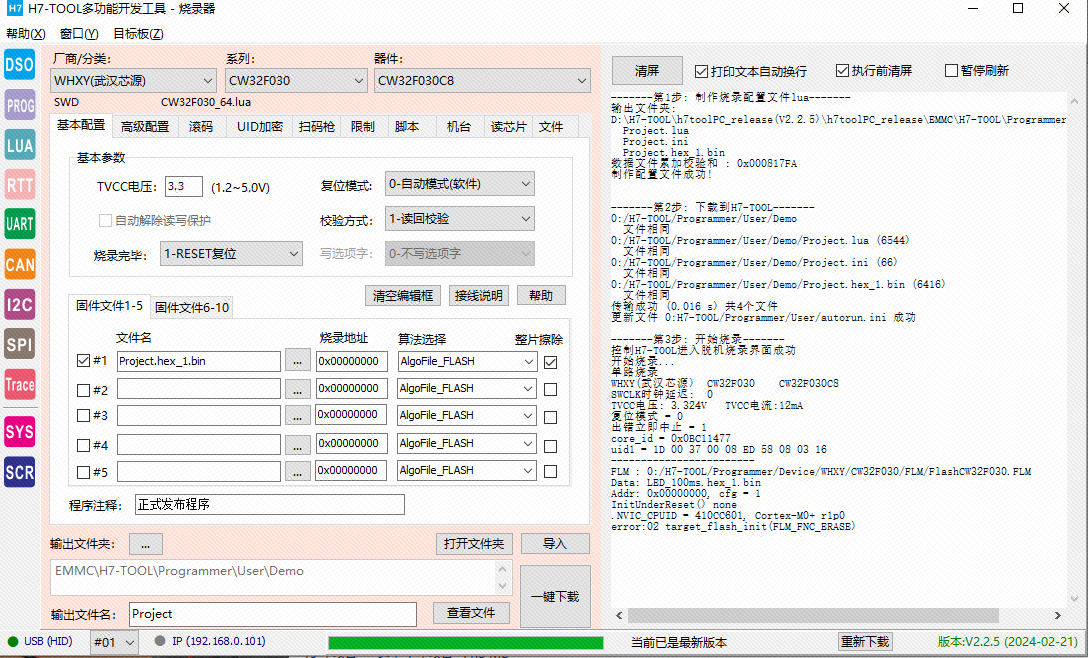Open the CAN sidebar icon
Screen dimensions: 1088x658
(x=19, y=264)
